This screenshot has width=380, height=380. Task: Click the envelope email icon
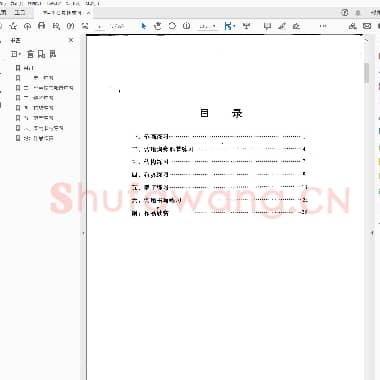click(367, 26)
